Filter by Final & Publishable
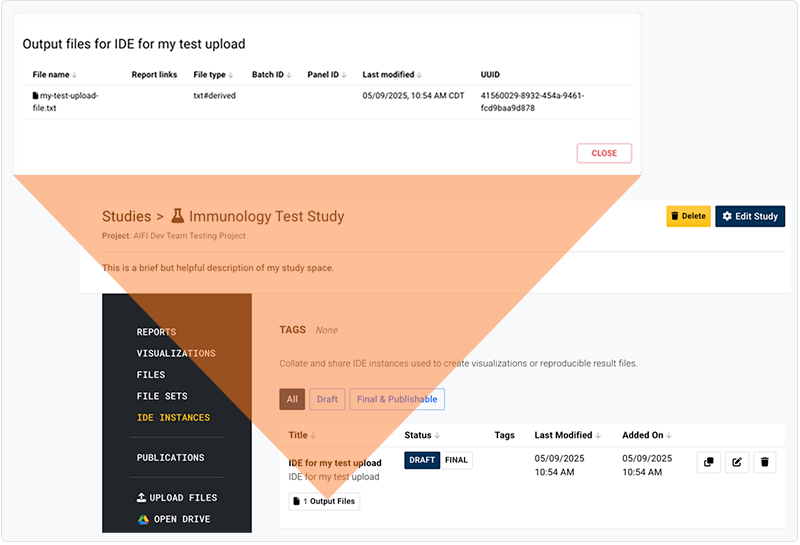 (x=396, y=399)
